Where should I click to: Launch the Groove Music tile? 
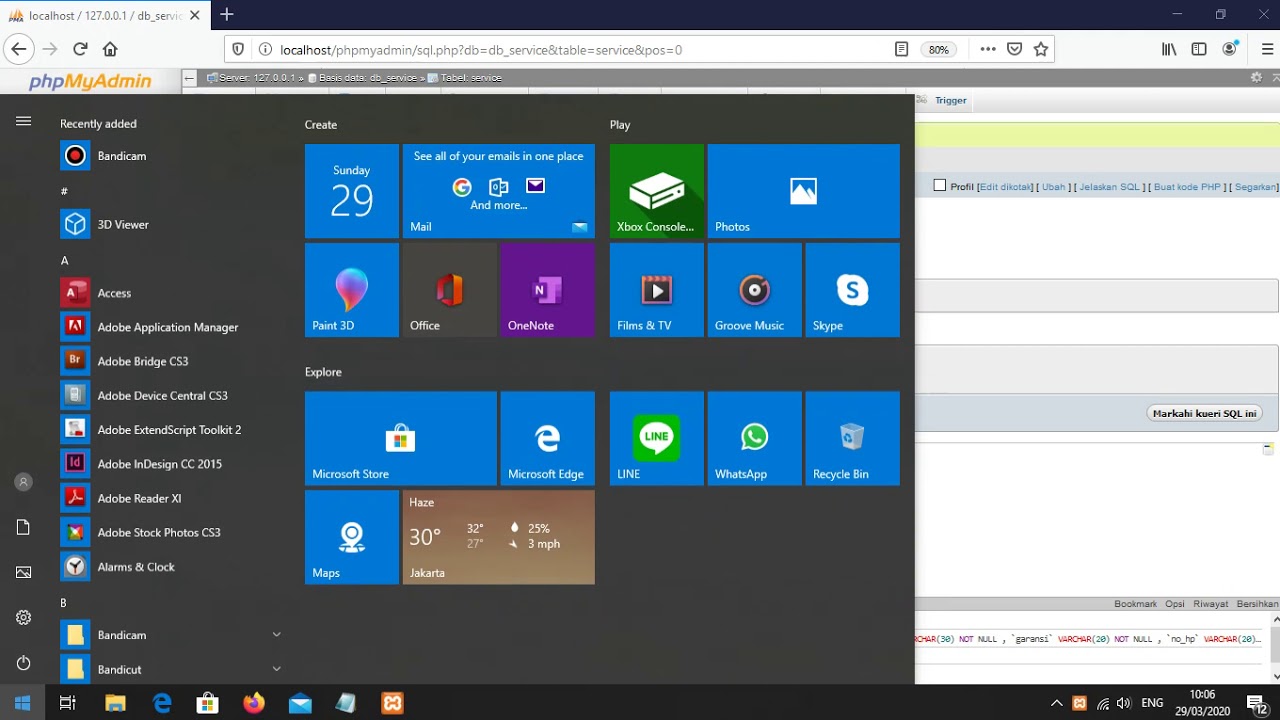(x=754, y=290)
